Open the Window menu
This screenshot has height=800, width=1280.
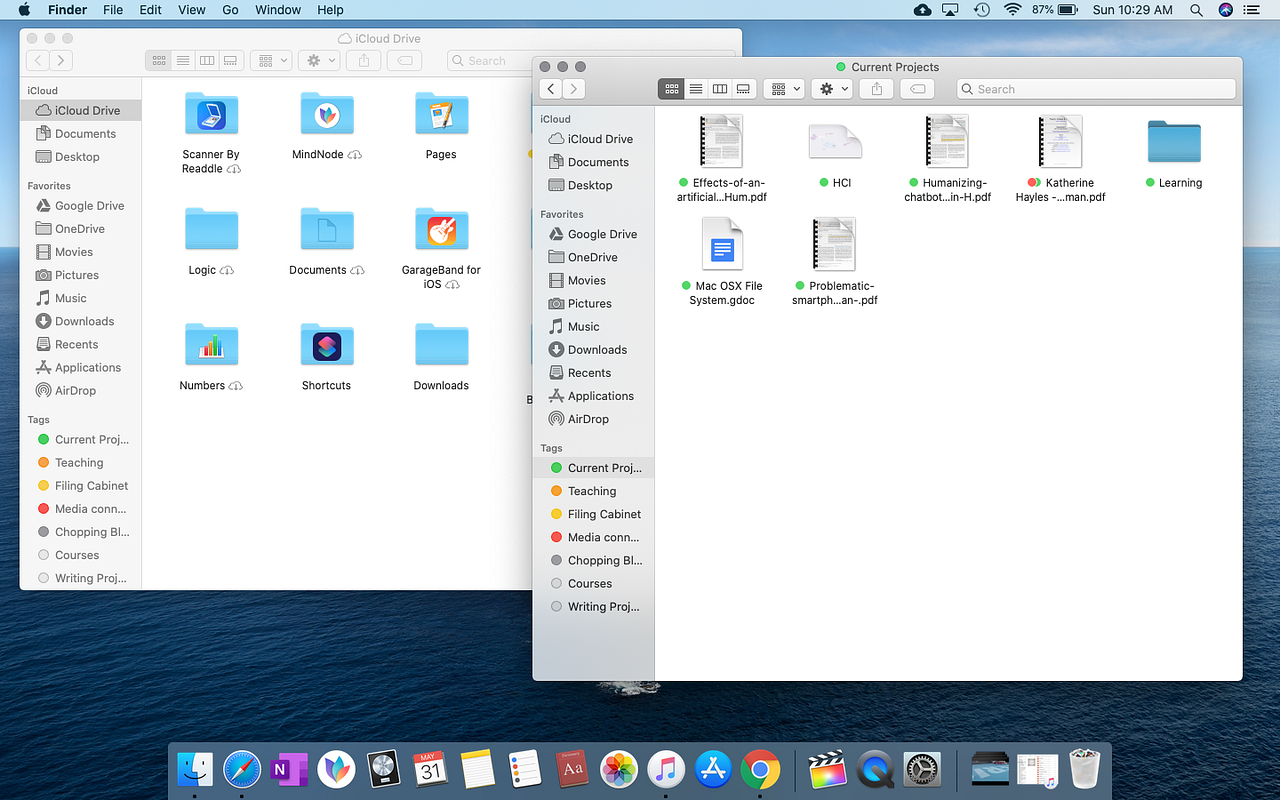(x=277, y=10)
